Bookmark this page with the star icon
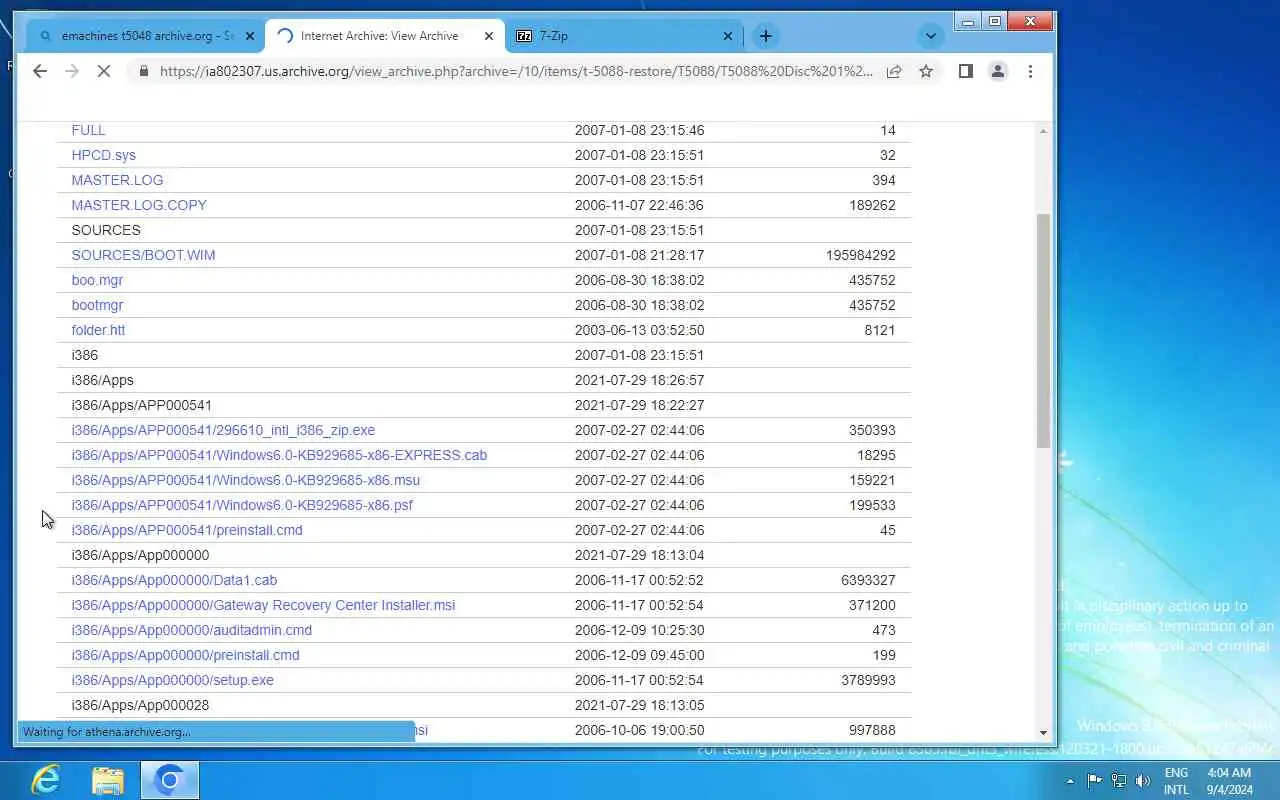The image size is (1280, 800). point(926,71)
